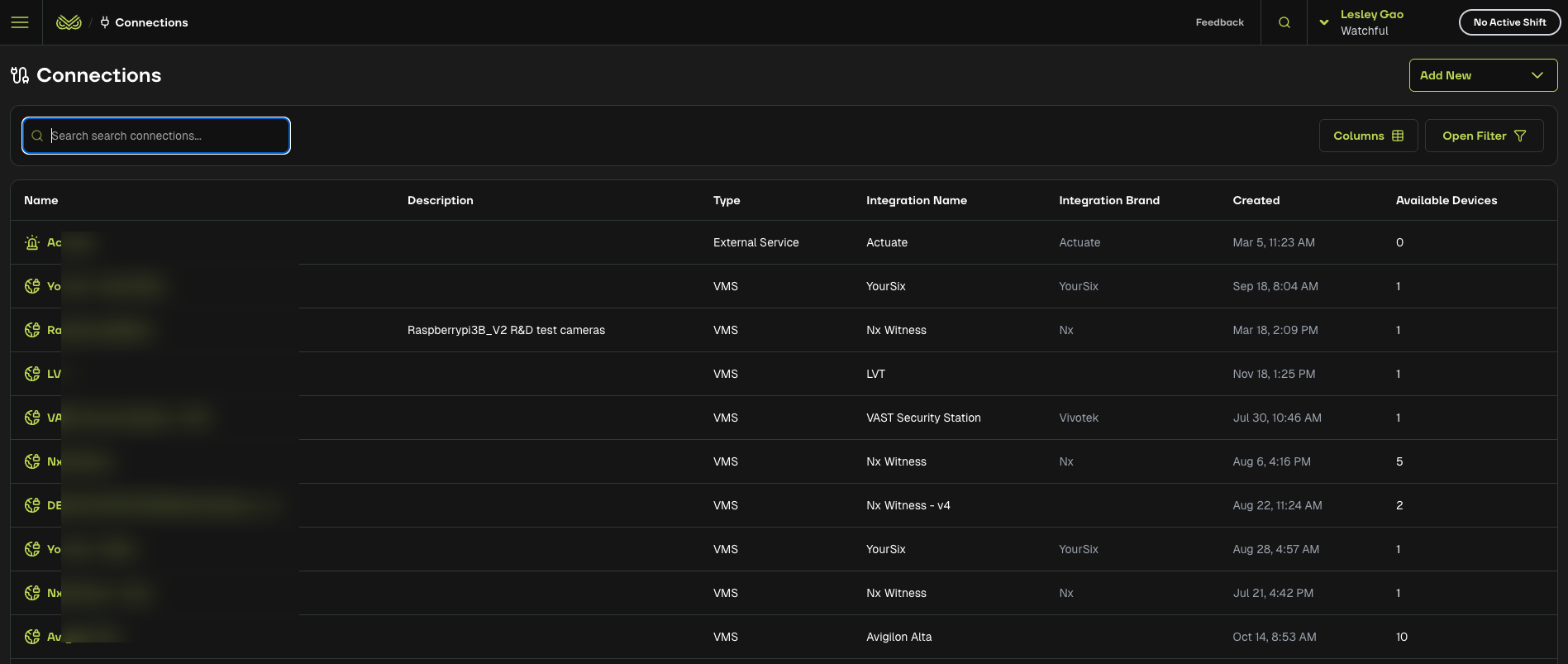Open the Columns selector
The width and height of the screenshot is (1568, 664).
1368,136
